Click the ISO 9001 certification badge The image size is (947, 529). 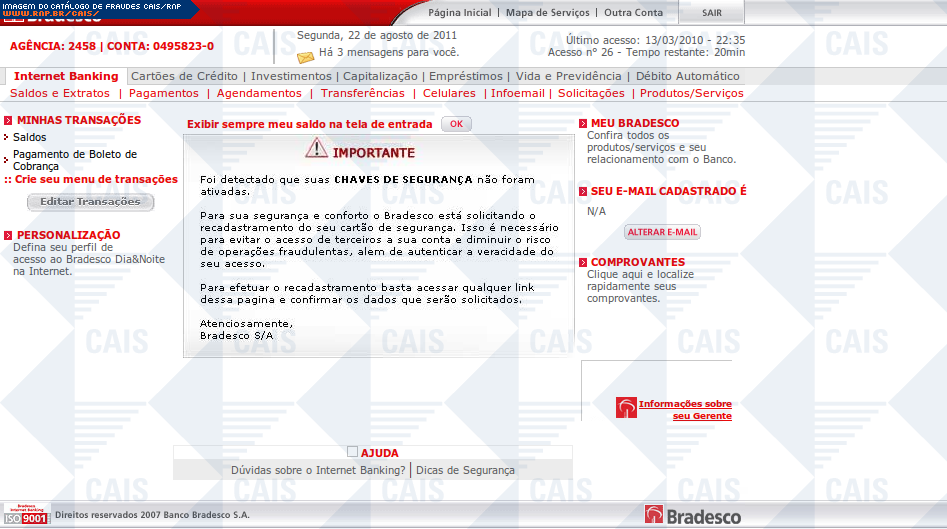[x=26, y=515]
